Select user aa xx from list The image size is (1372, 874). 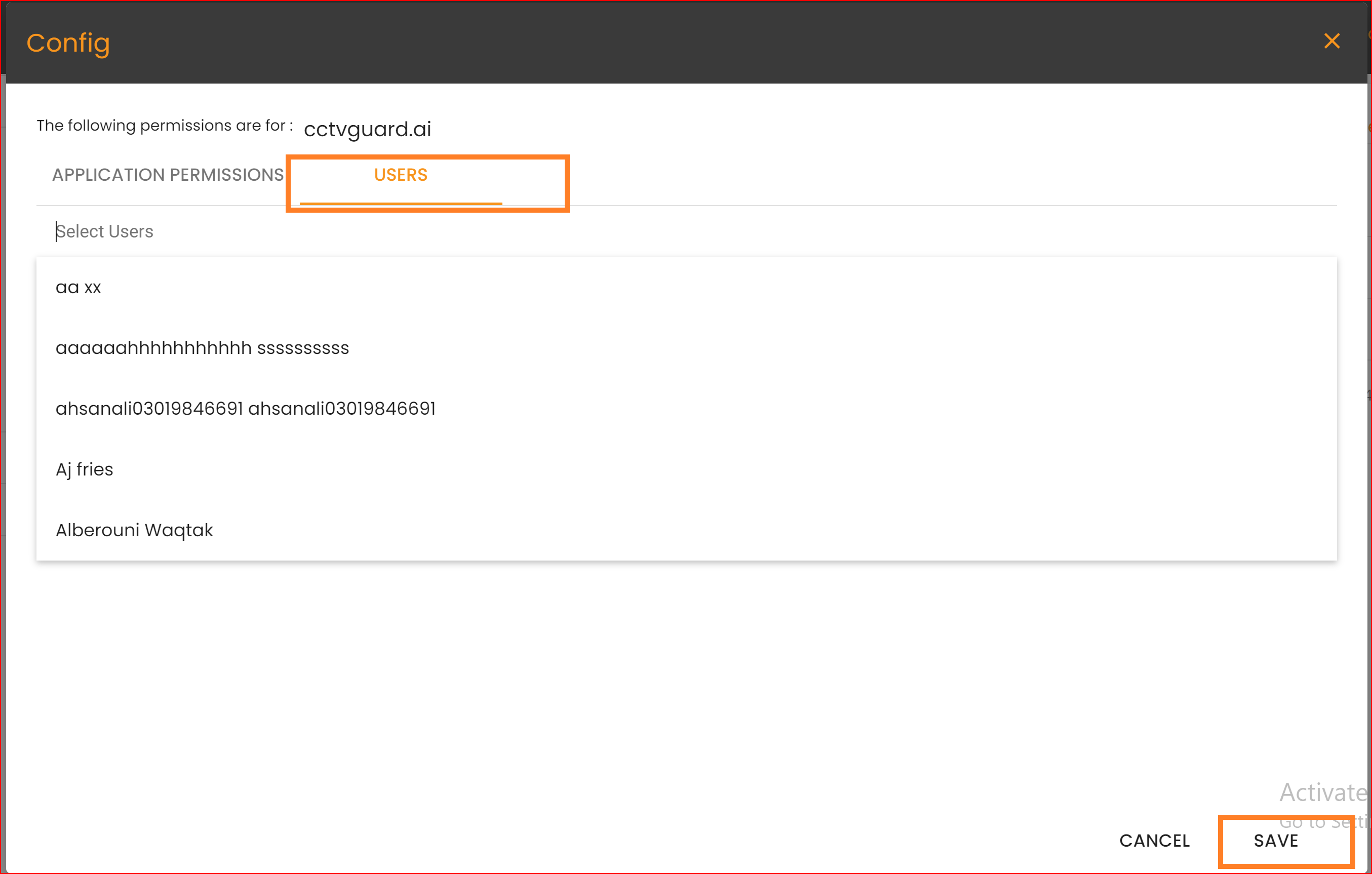coord(79,287)
